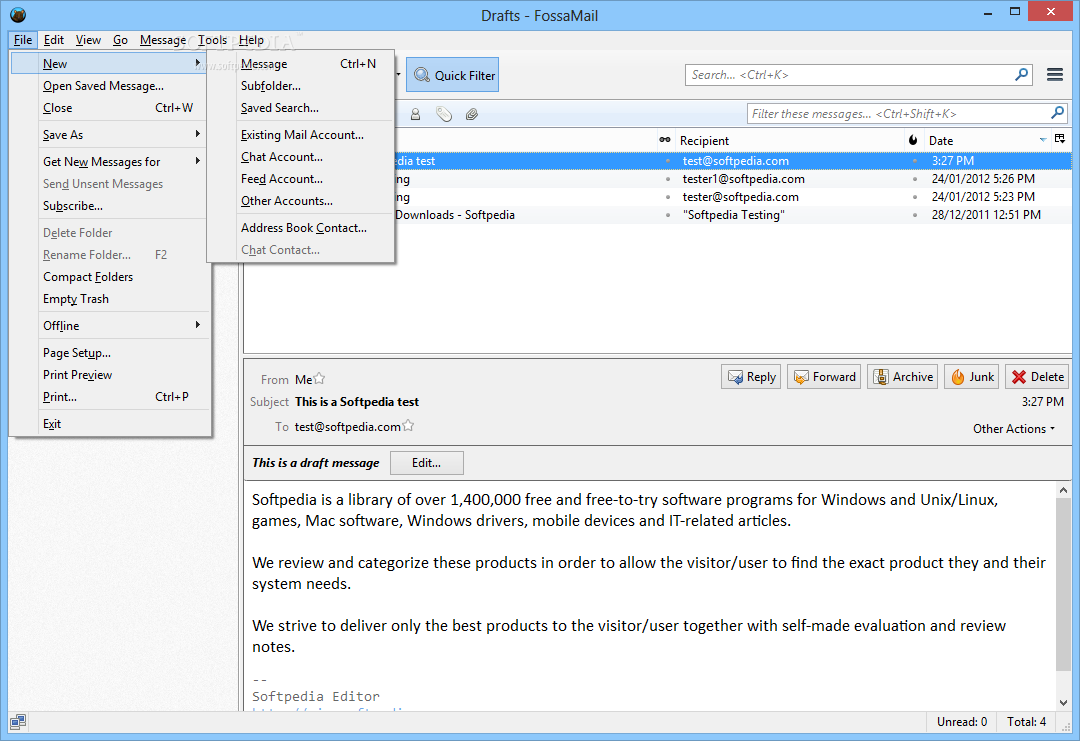Choose Page Setup... menu item
This screenshot has width=1080, height=741.
coord(110,352)
